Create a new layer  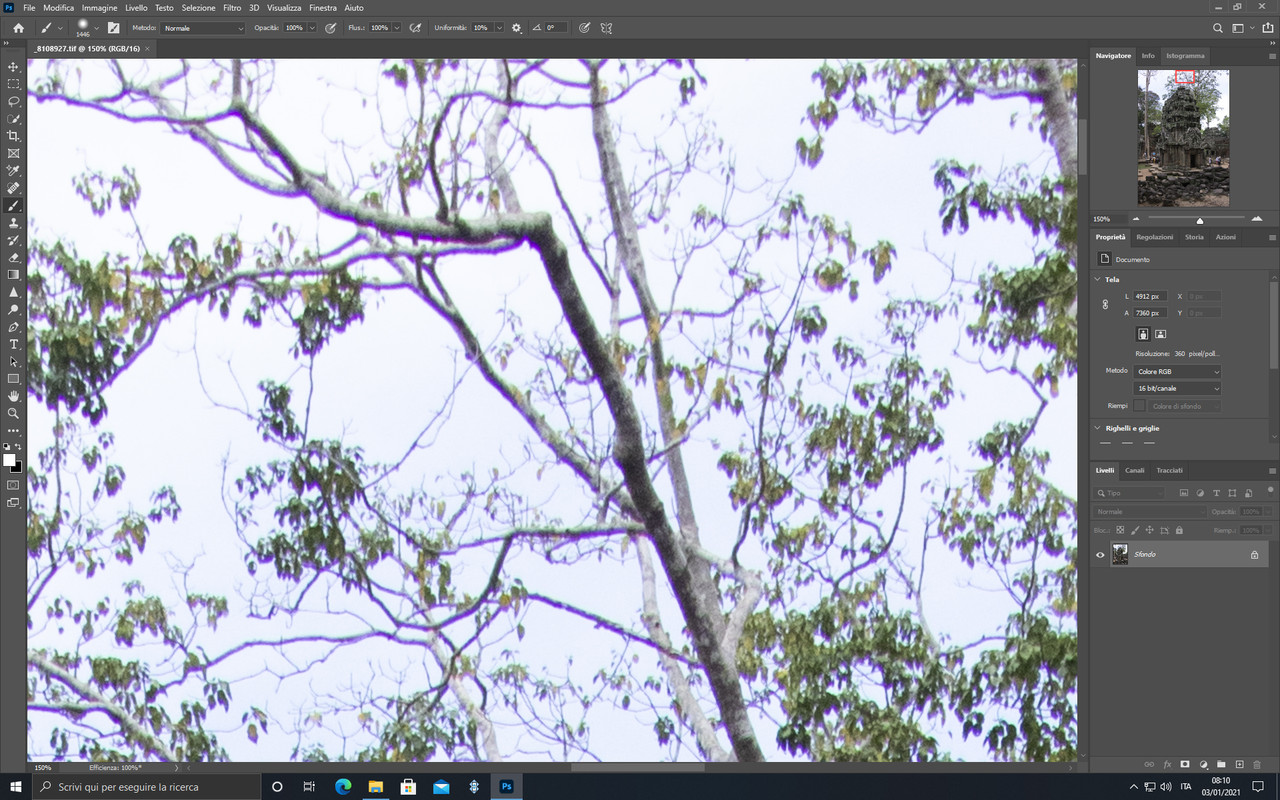coord(1240,764)
